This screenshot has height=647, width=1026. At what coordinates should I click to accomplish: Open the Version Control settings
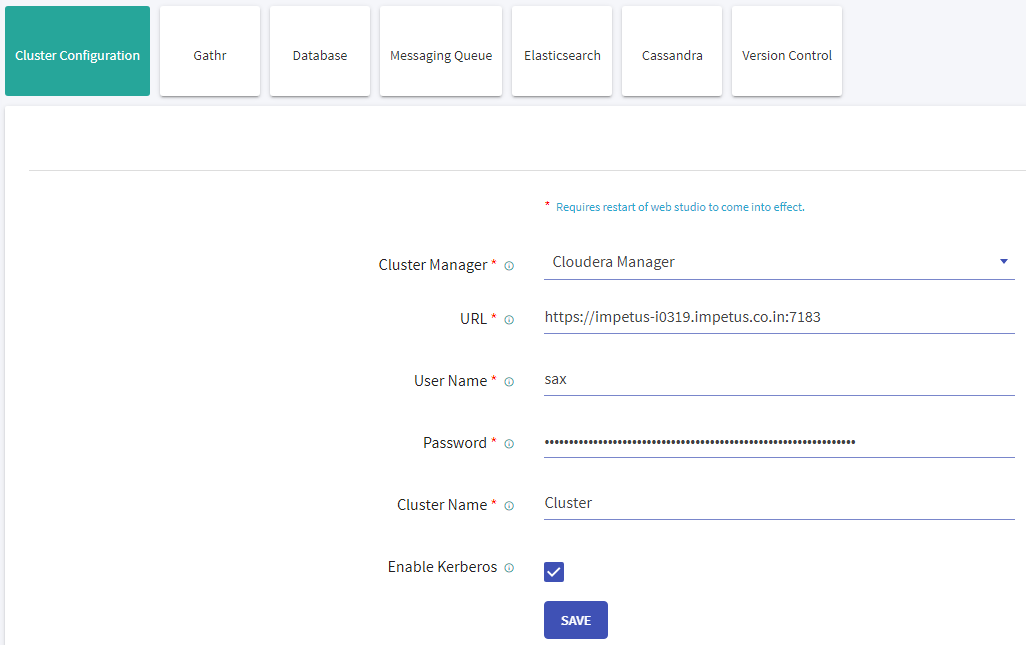click(x=787, y=51)
